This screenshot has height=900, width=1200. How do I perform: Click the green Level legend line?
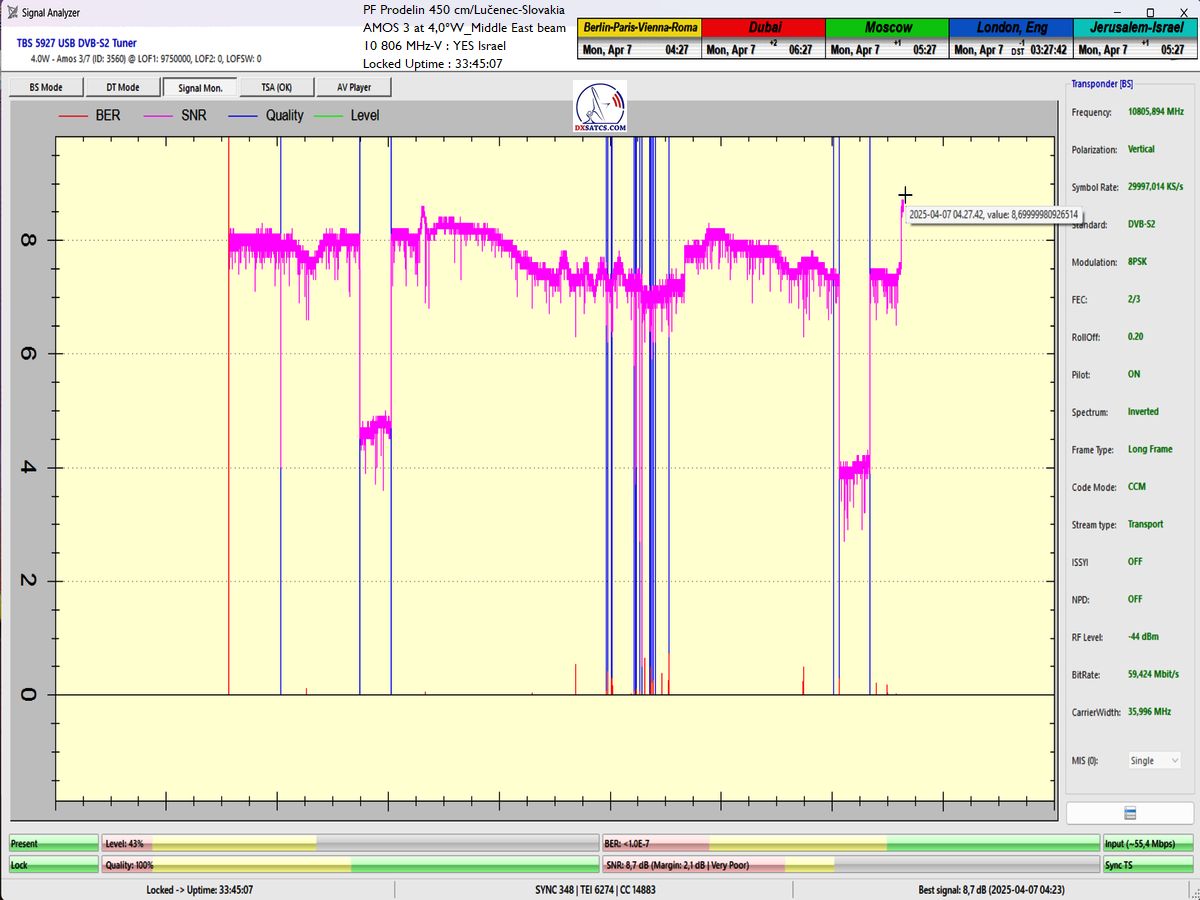tap(328, 116)
